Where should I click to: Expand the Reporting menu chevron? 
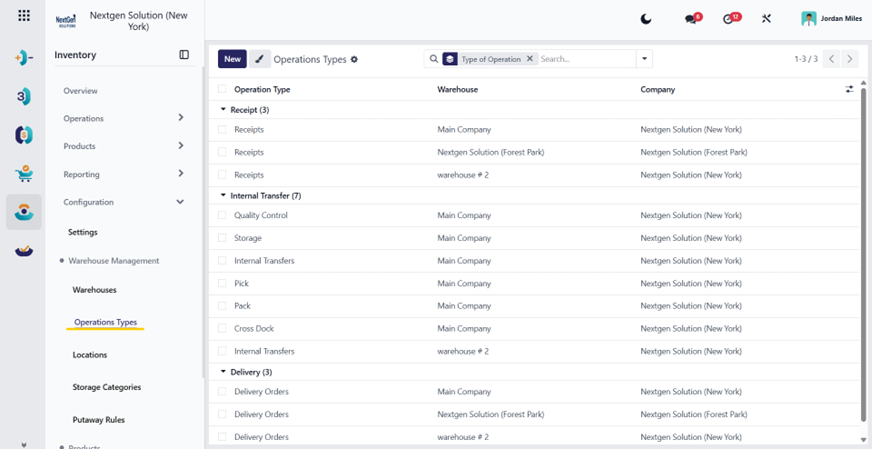[181, 174]
